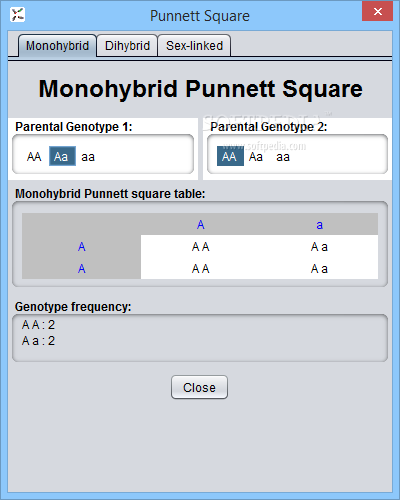Click the second row header 'A'
The width and height of the screenshot is (400, 500).
[x=82, y=268]
